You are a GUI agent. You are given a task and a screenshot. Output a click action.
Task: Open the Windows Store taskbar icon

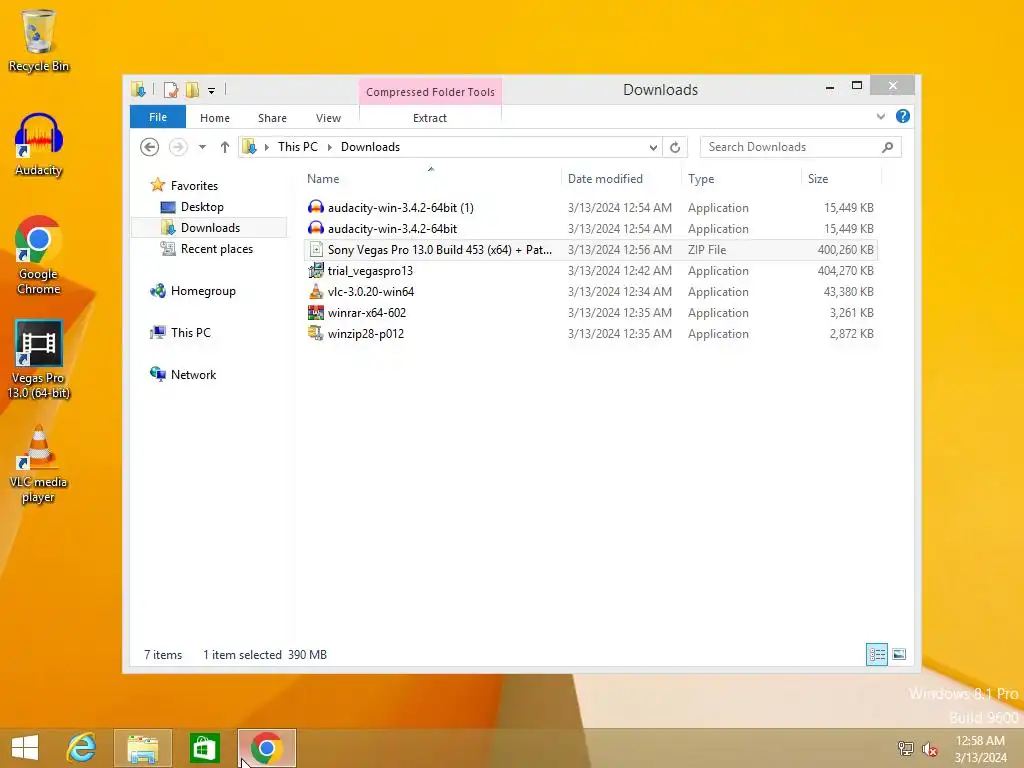point(204,748)
